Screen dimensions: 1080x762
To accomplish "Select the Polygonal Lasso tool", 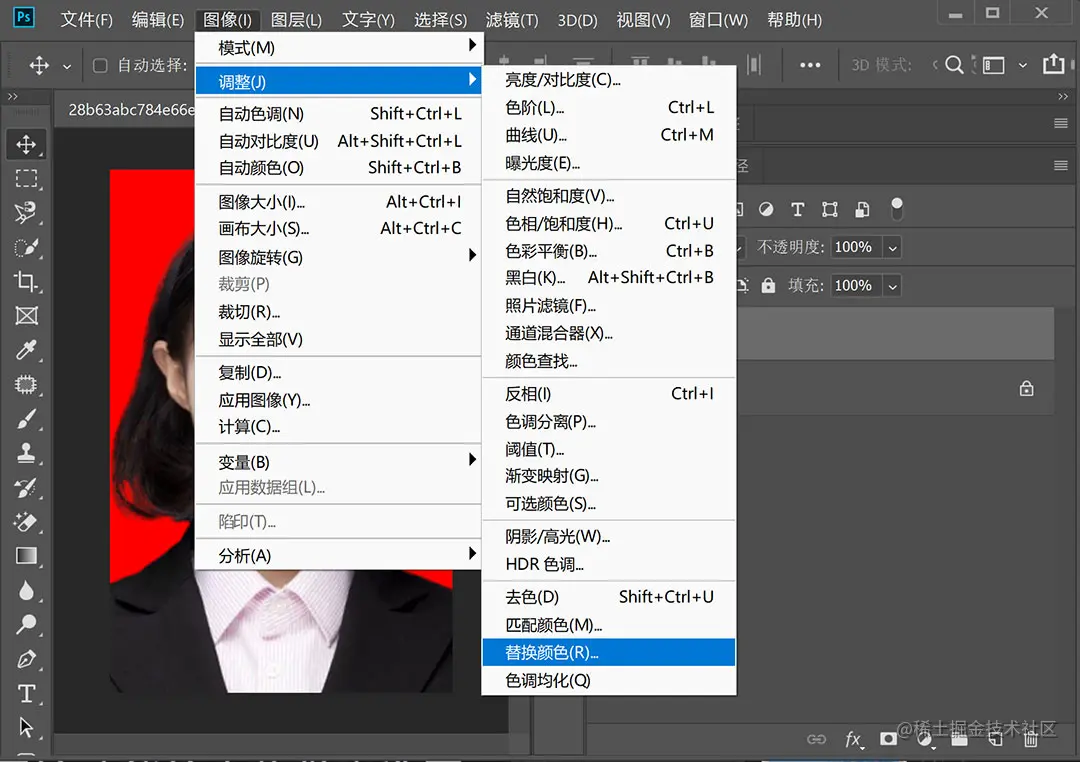I will tap(26, 213).
